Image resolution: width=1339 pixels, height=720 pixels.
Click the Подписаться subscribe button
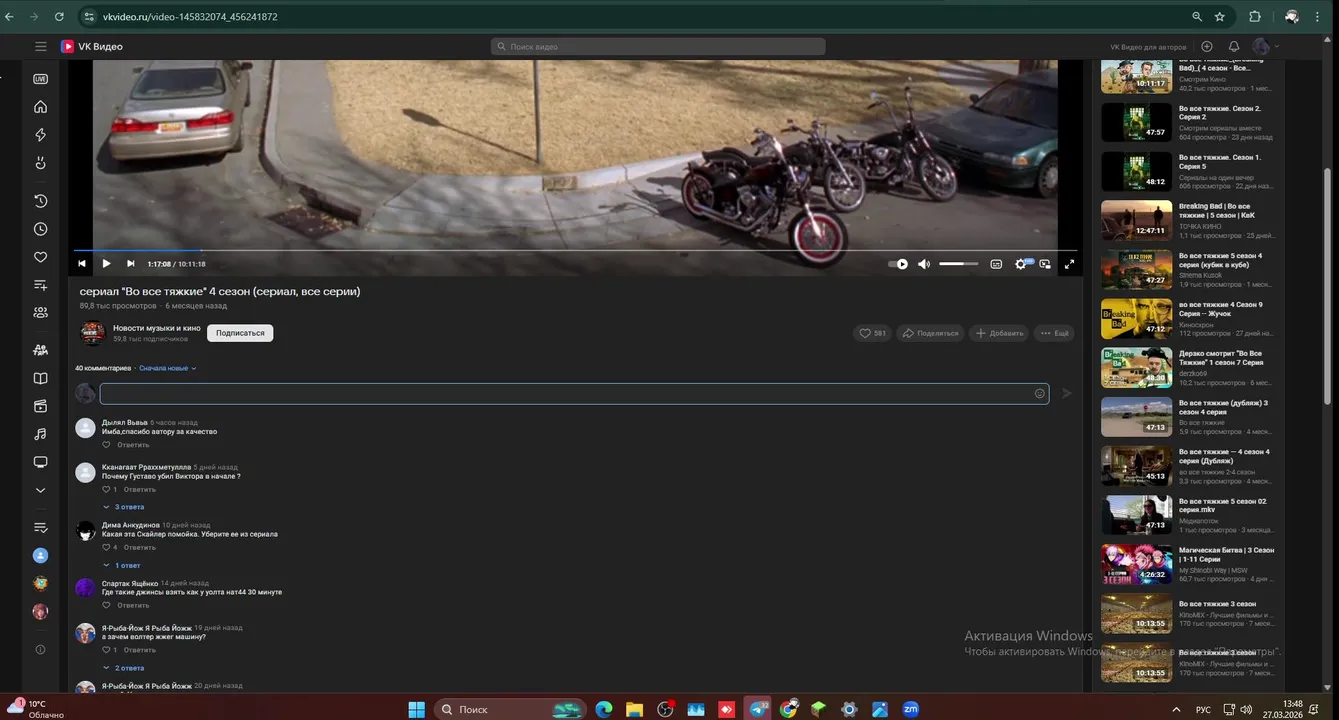240,333
